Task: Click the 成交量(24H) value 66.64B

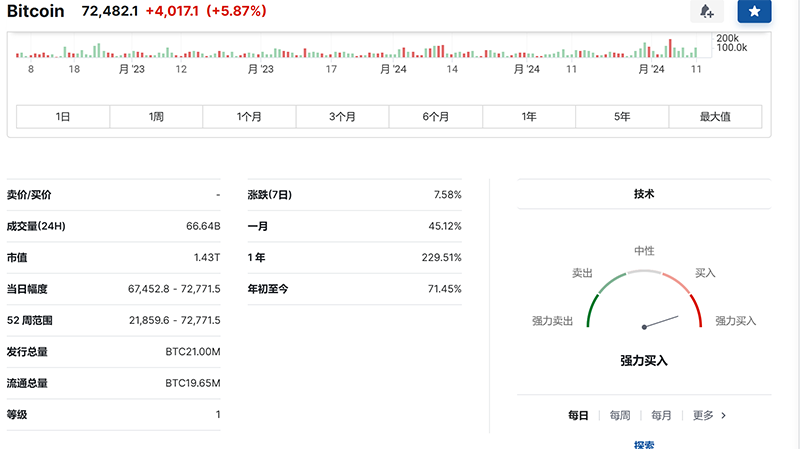Action: point(203,226)
